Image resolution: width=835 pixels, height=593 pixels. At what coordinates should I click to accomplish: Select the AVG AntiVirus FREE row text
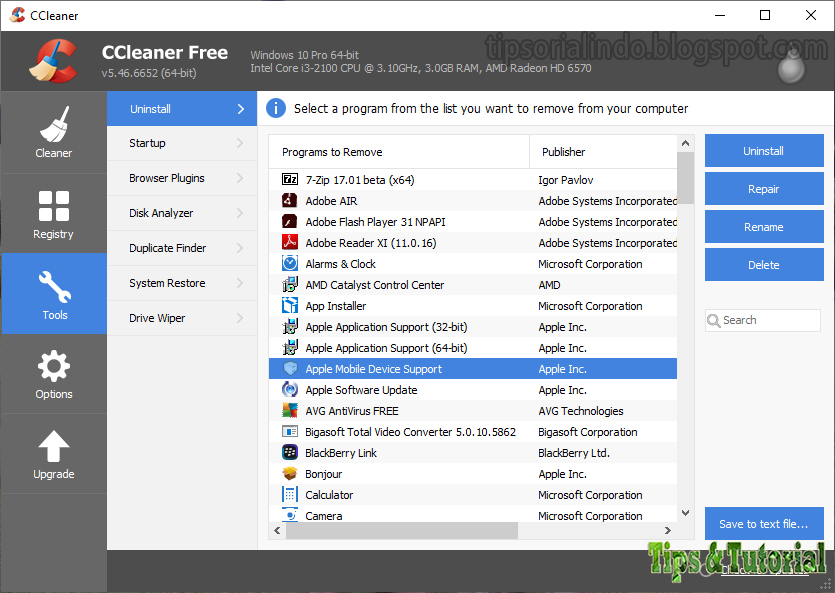pos(352,411)
